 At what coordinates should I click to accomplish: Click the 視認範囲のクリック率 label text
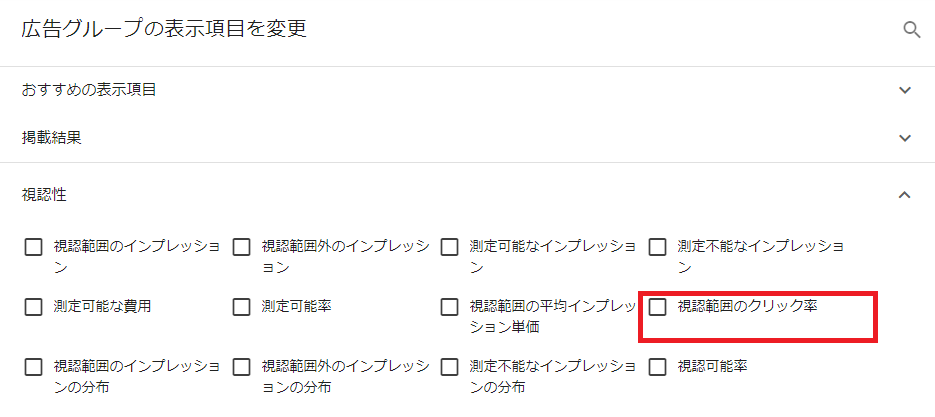[x=747, y=306]
